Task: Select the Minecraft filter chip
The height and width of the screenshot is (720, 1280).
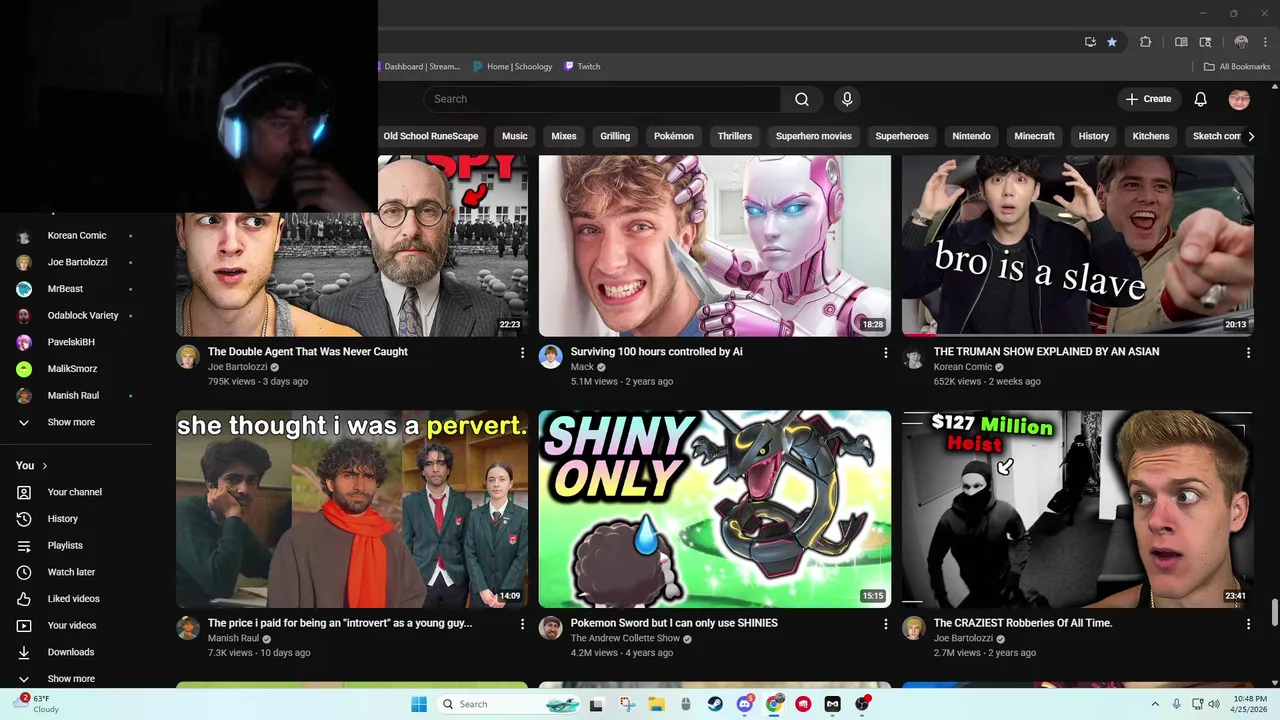Action: click(x=1035, y=136)
